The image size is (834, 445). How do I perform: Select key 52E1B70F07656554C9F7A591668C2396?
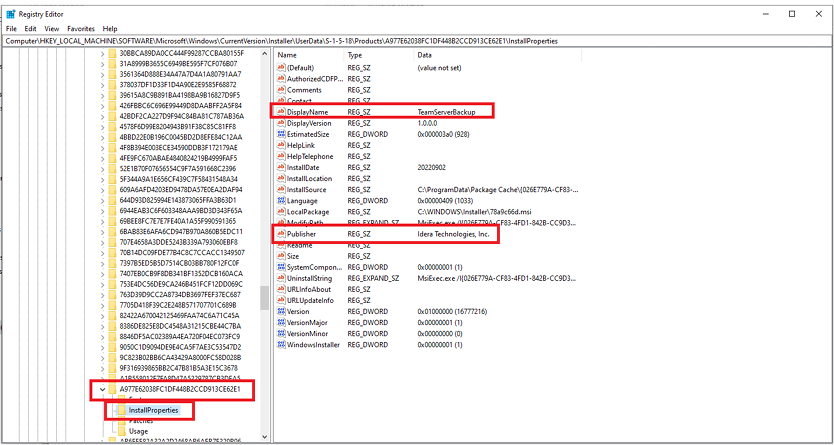point(178,169)
